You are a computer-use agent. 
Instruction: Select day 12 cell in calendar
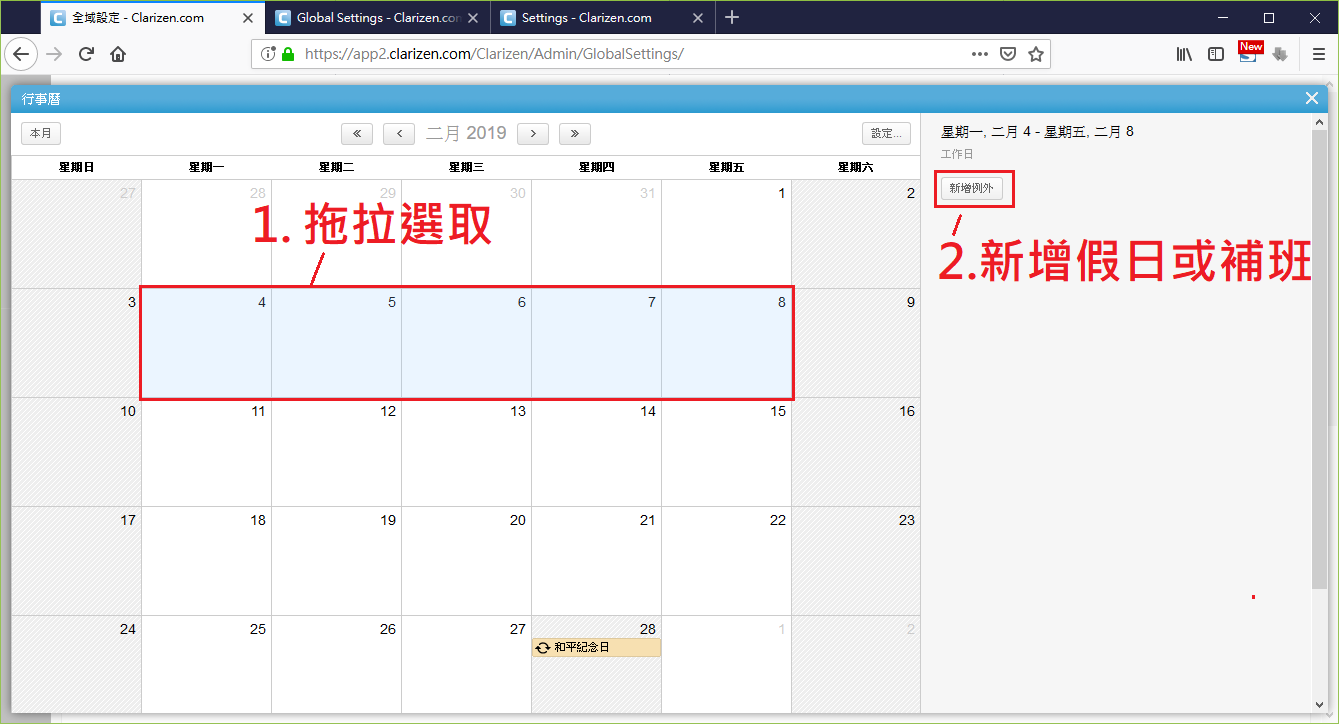336,453
